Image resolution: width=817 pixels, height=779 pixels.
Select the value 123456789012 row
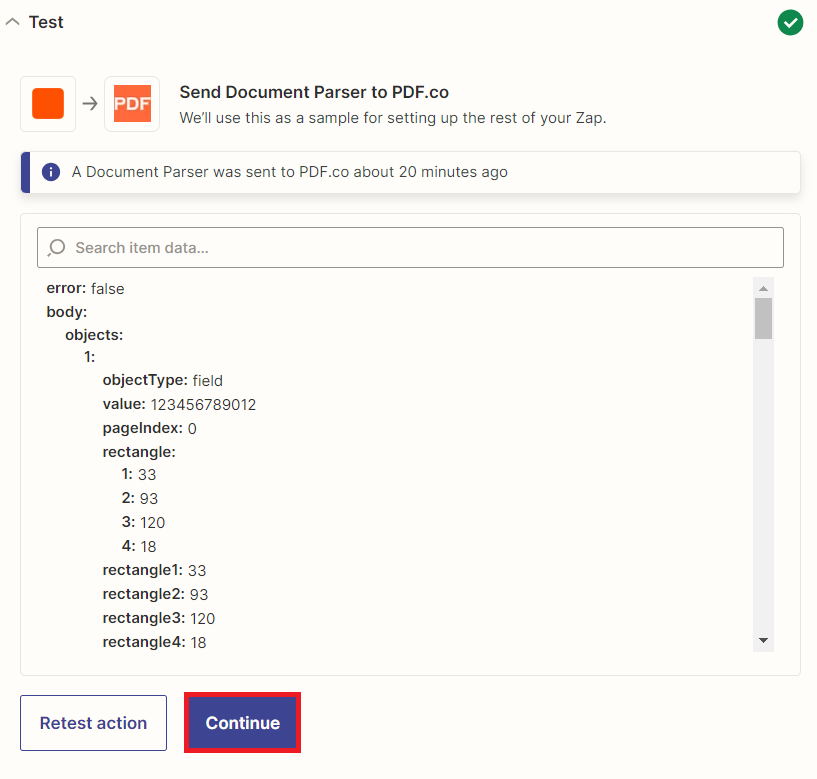pos(179,404)
